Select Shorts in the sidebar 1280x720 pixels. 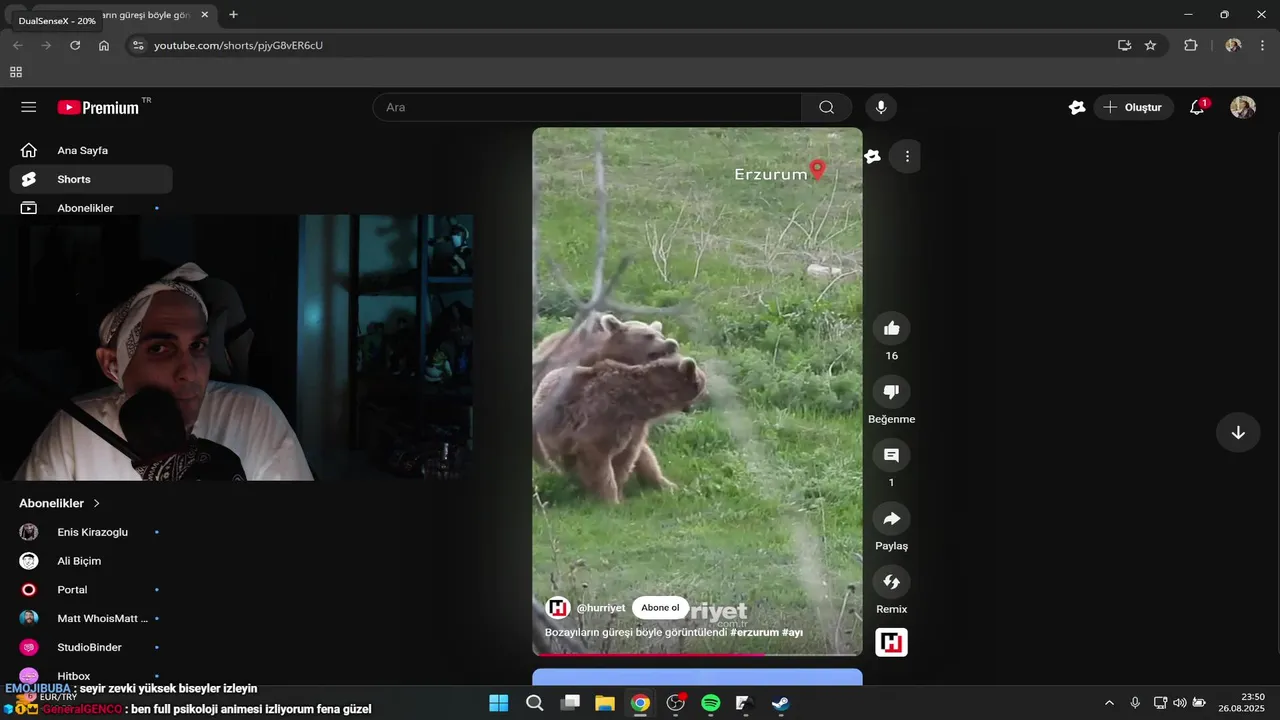[x=91, y=179]
